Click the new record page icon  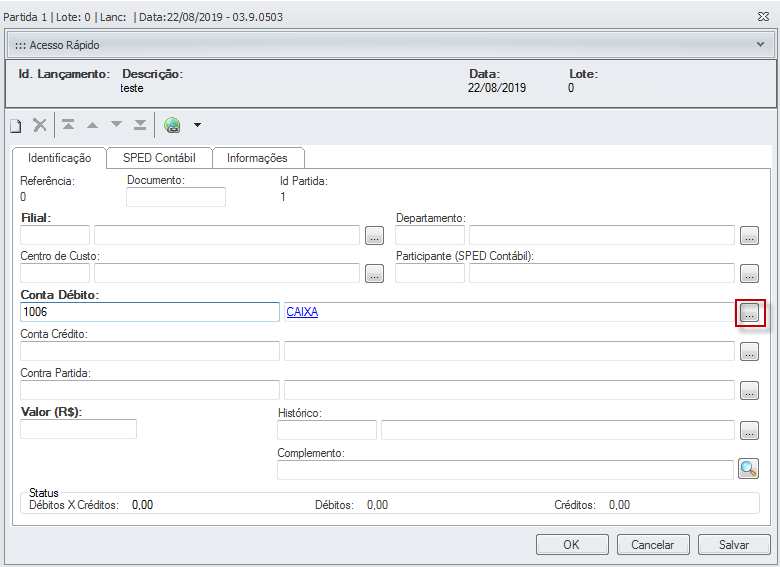(x=16, y=125)
